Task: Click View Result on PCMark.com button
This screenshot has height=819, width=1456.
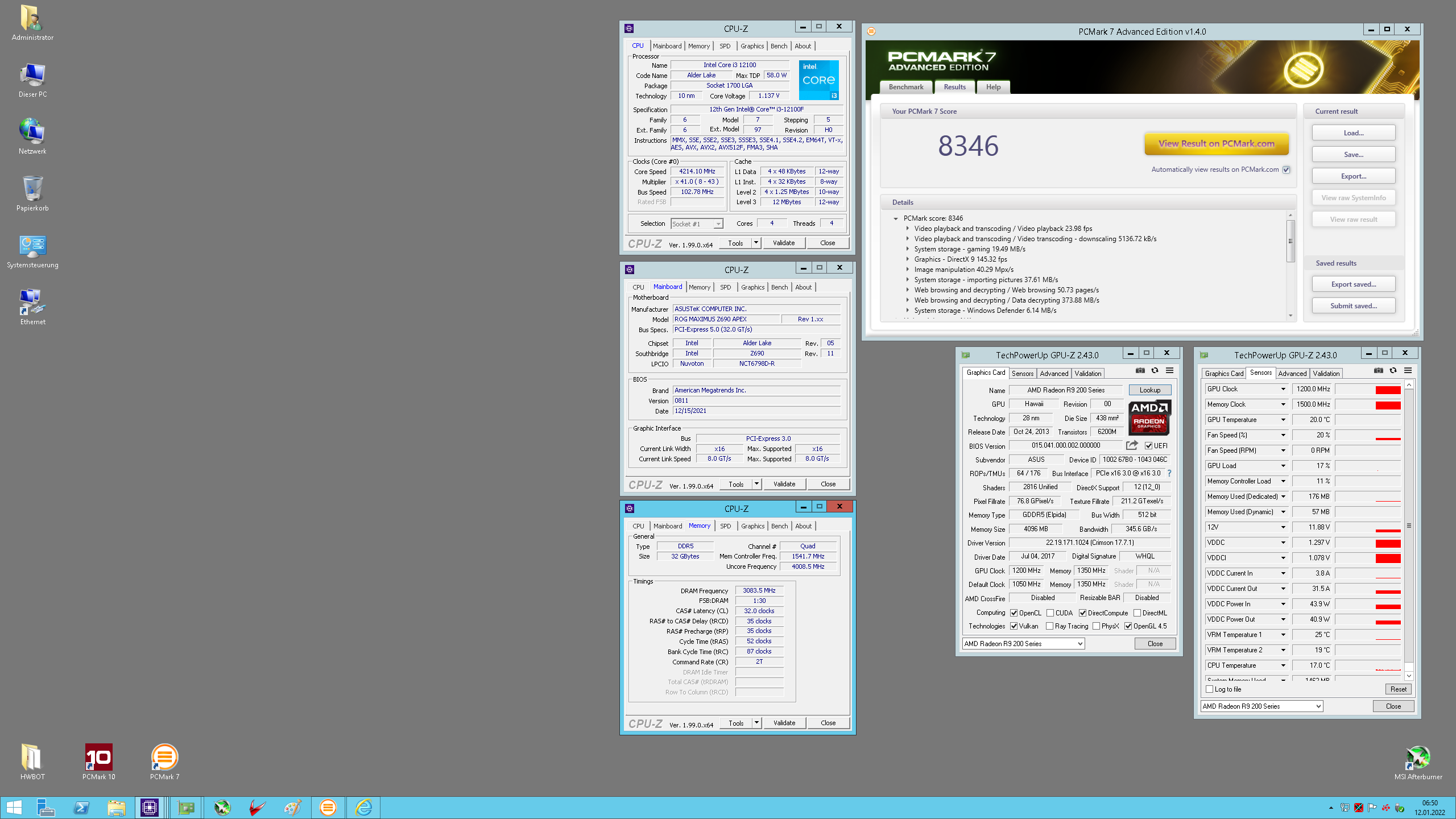Action: (1217, 143)
